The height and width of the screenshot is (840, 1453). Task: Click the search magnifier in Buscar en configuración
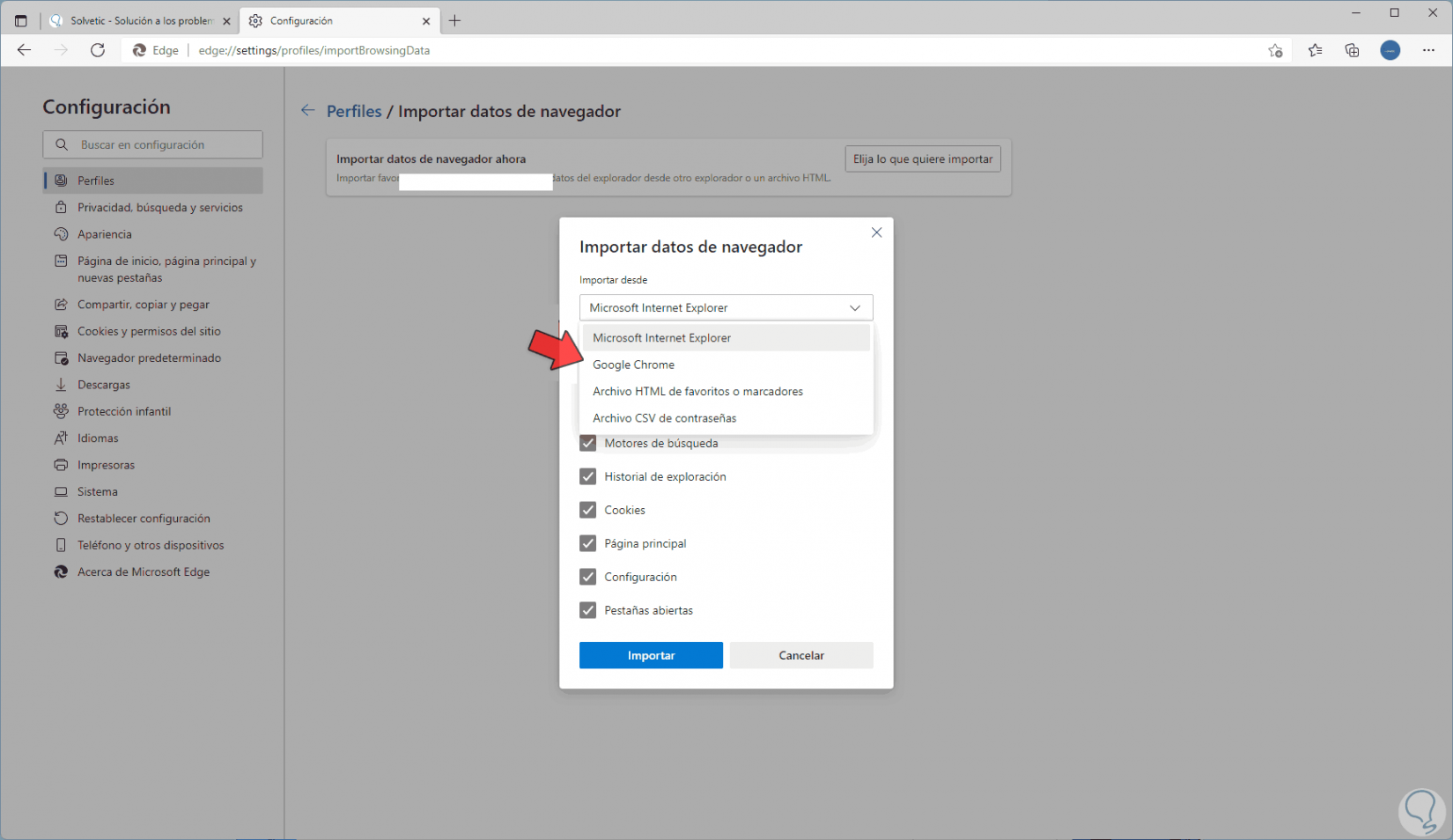62,144
